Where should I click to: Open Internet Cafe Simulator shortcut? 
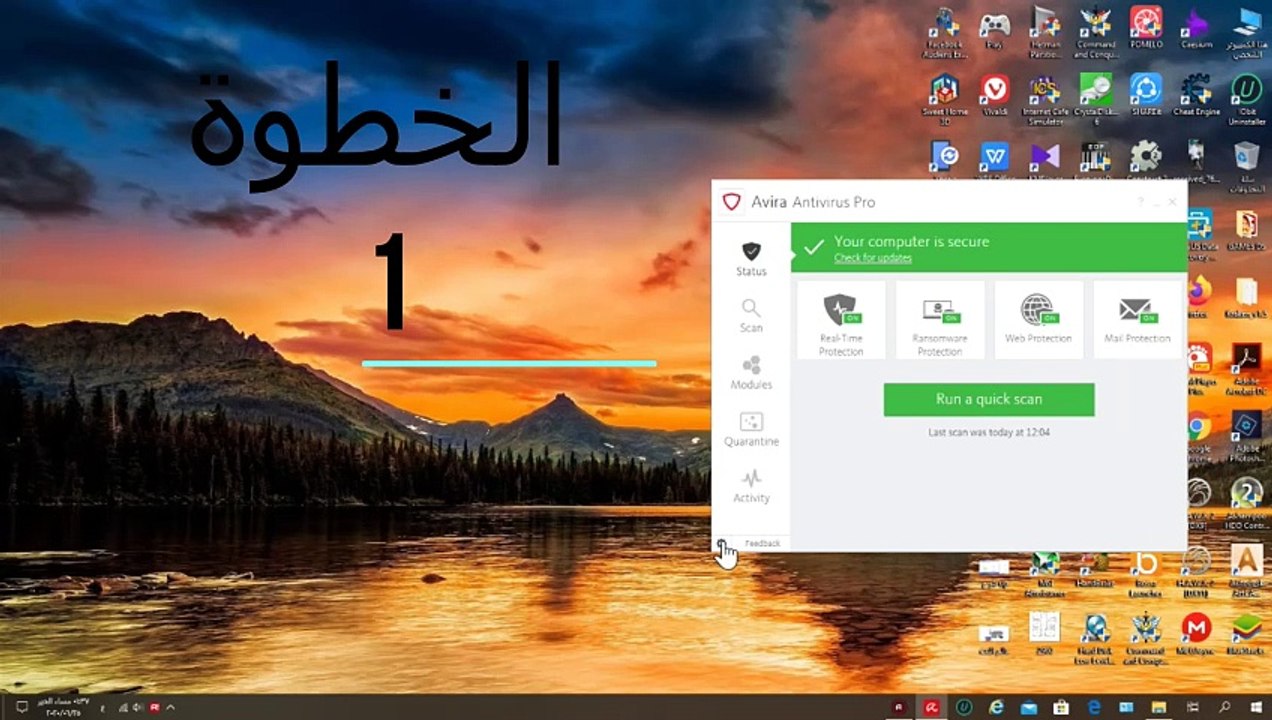point(1044,100)
